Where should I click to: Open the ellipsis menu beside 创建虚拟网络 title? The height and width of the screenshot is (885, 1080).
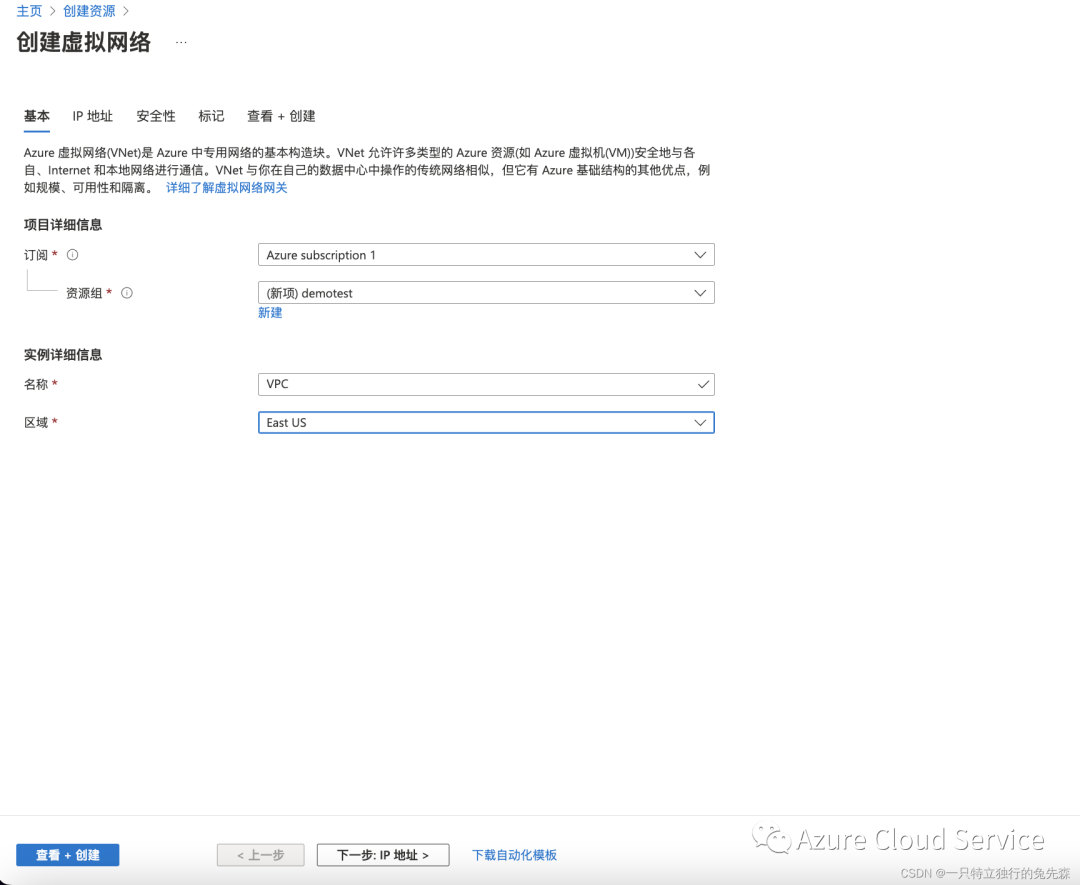coord(181,43)
